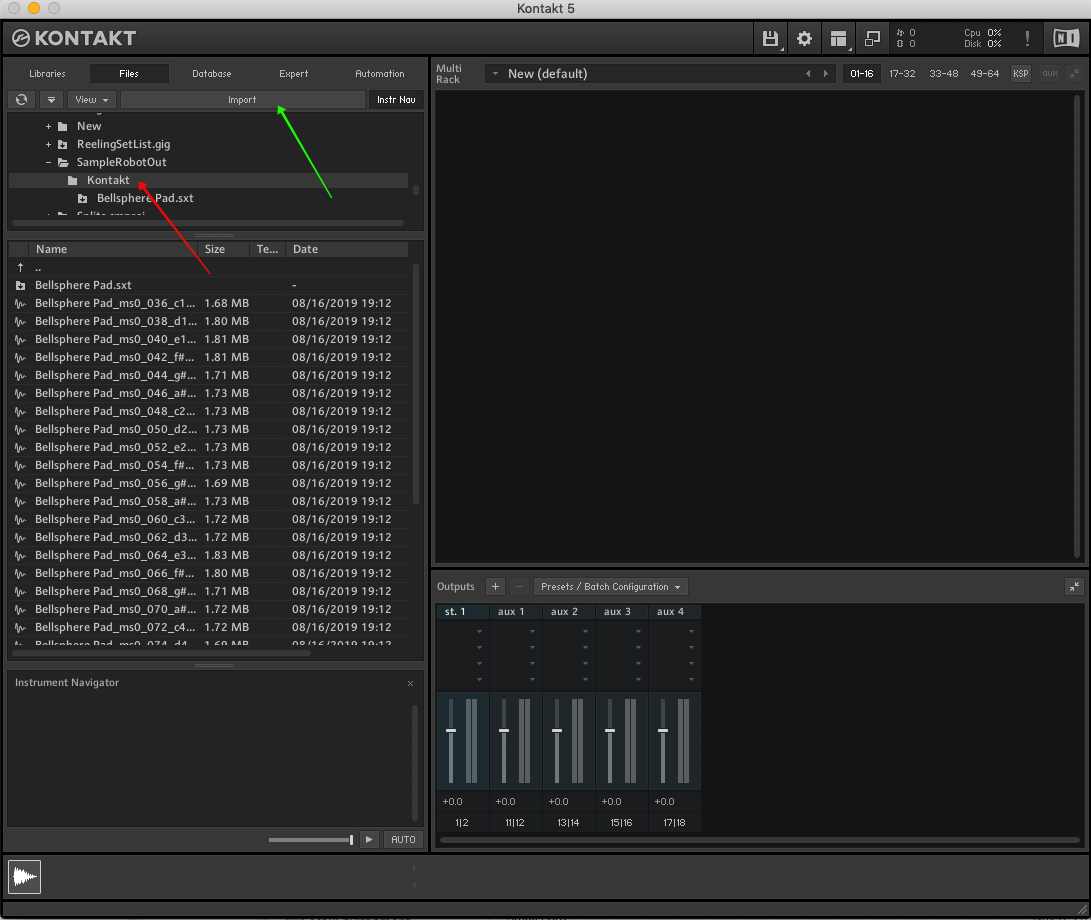
Task: Open first insert slot dropdown on st. 1
Action: pyautogui.click(x=479, y=631)
